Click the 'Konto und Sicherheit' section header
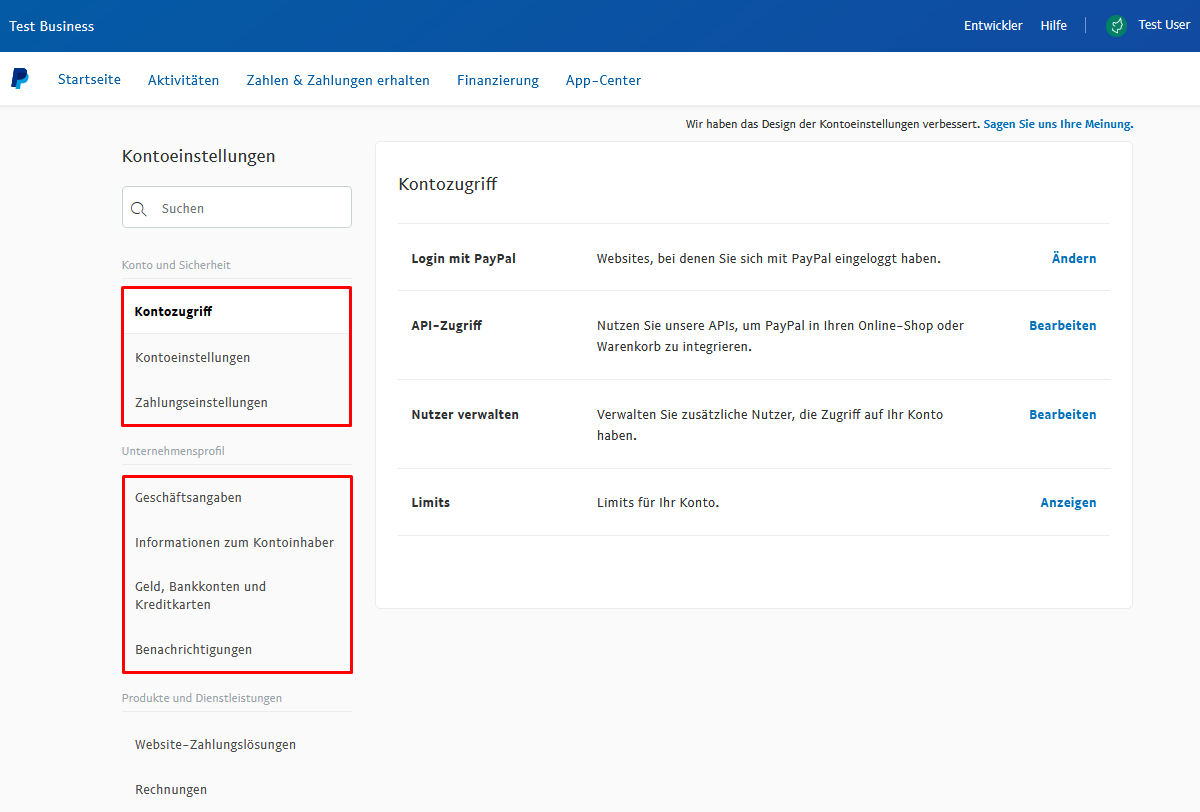Image resolution: width=1200 pixels, height=812 pixels. click(x=176, y=265)
